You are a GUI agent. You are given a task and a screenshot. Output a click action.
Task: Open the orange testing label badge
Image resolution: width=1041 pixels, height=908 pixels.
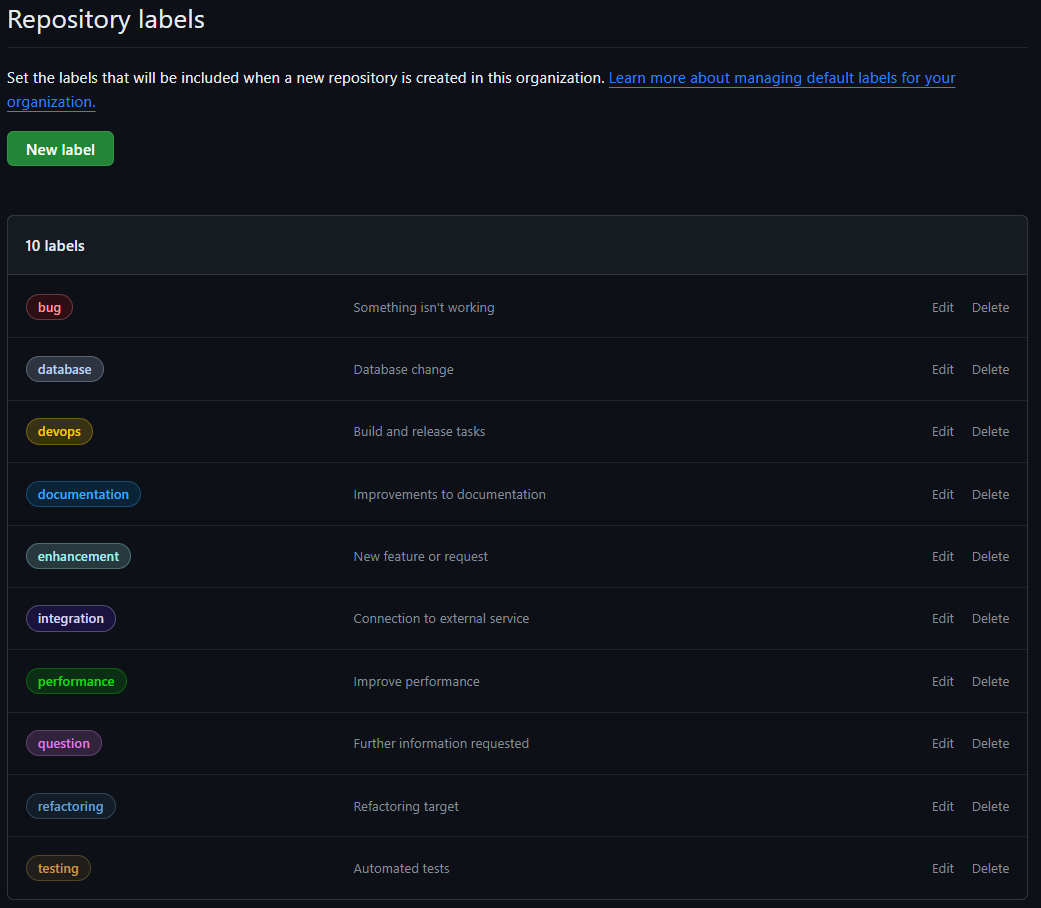pyautogui.click(x=58, y=868)
